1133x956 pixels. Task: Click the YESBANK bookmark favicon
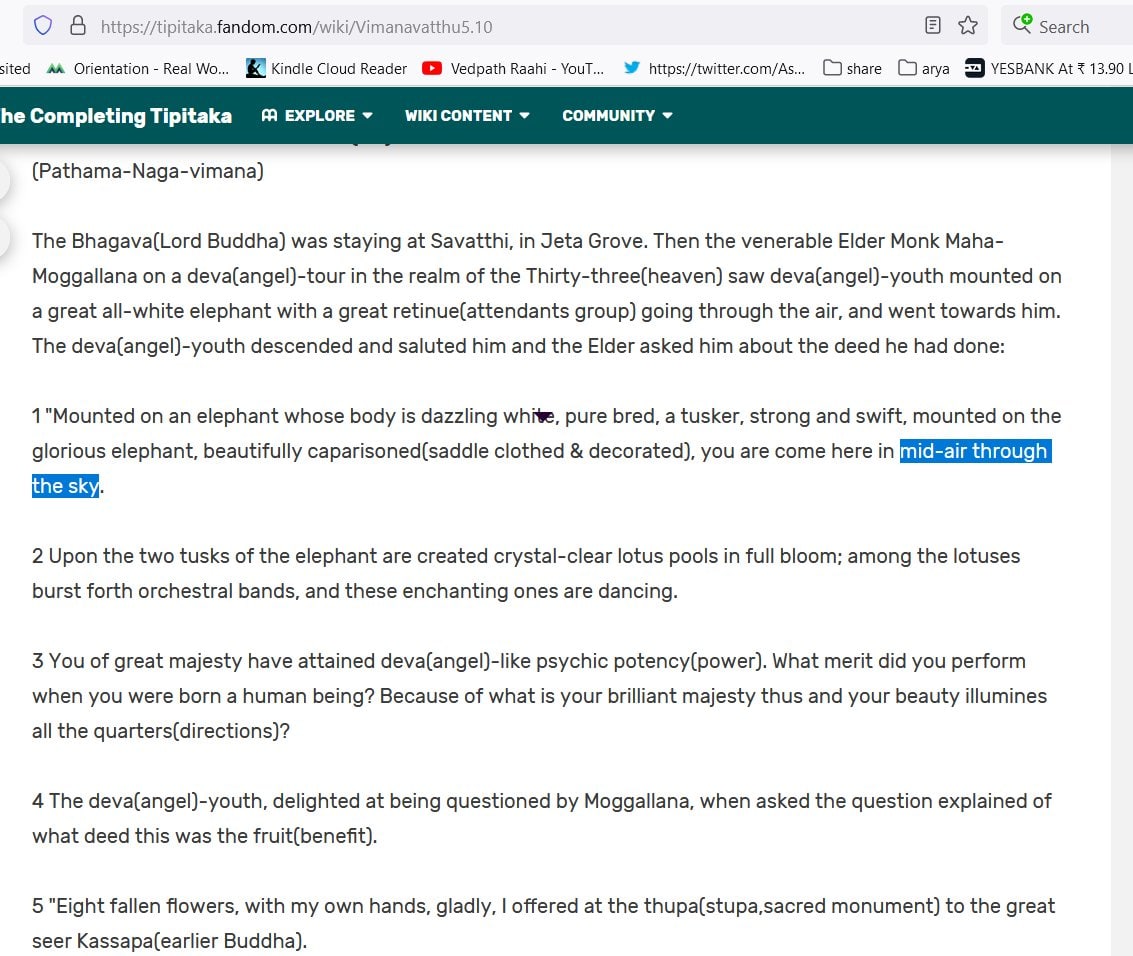tap(975, 68)
